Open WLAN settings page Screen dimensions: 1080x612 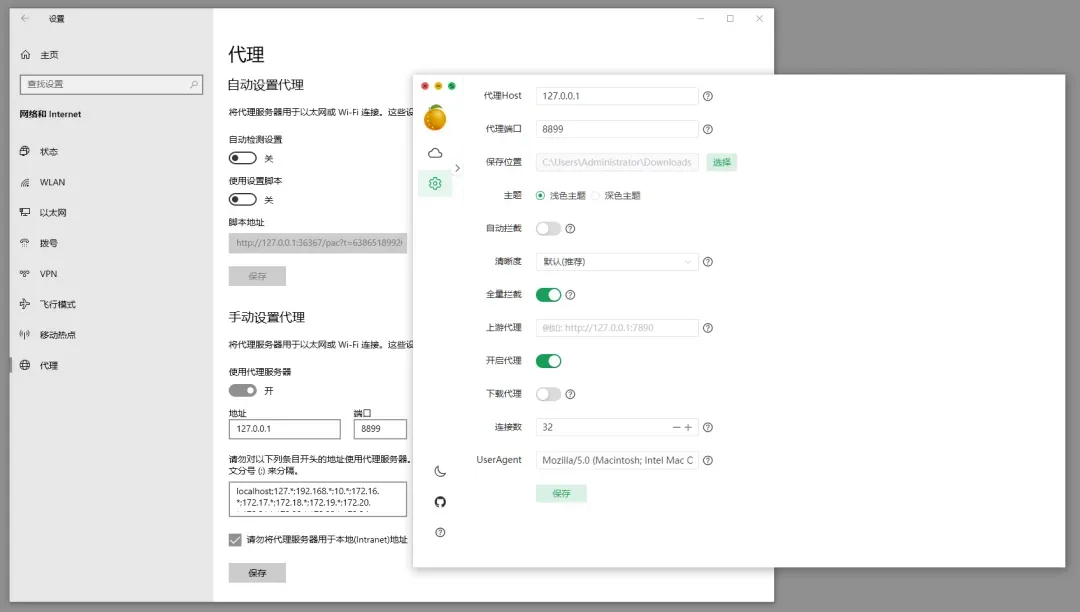(110, 182)
